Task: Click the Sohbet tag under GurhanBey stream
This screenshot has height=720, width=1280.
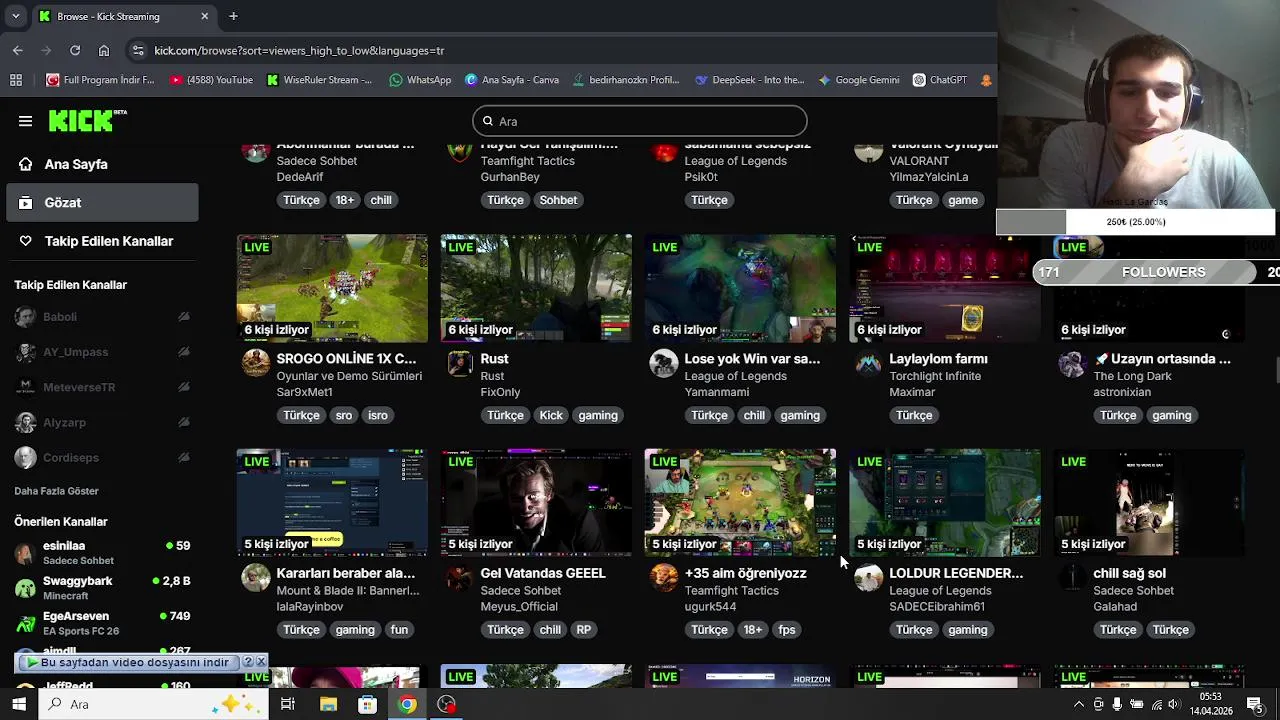Action: pos(558,200)
